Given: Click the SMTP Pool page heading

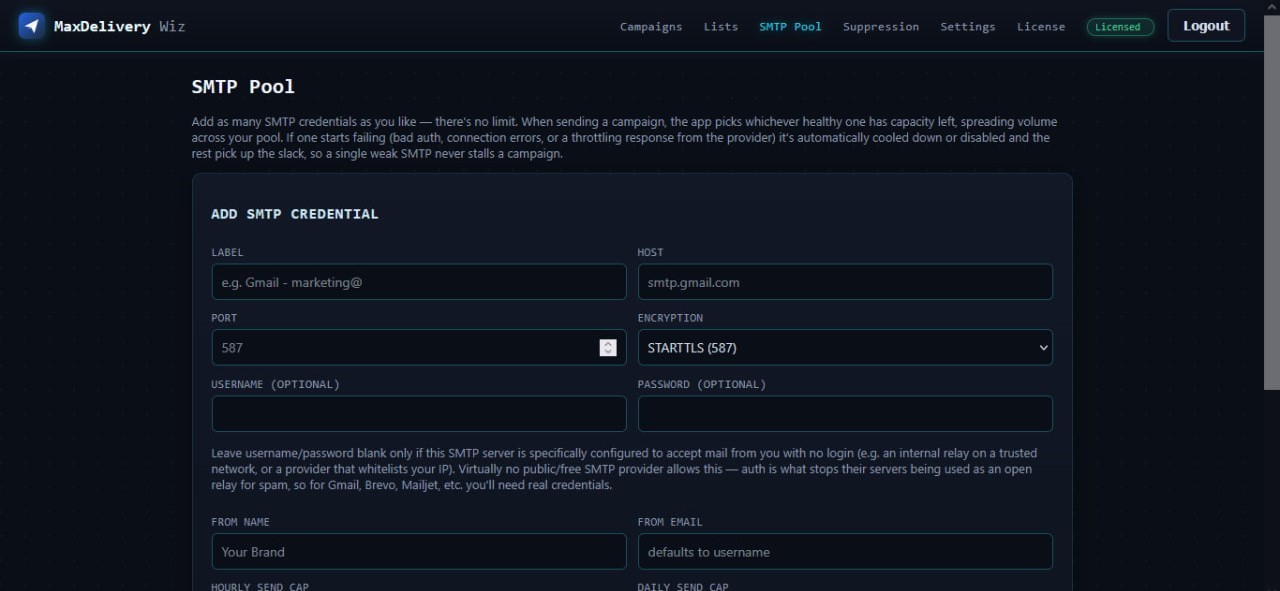Looking at the screenshot, I should [x=243, y=87].
